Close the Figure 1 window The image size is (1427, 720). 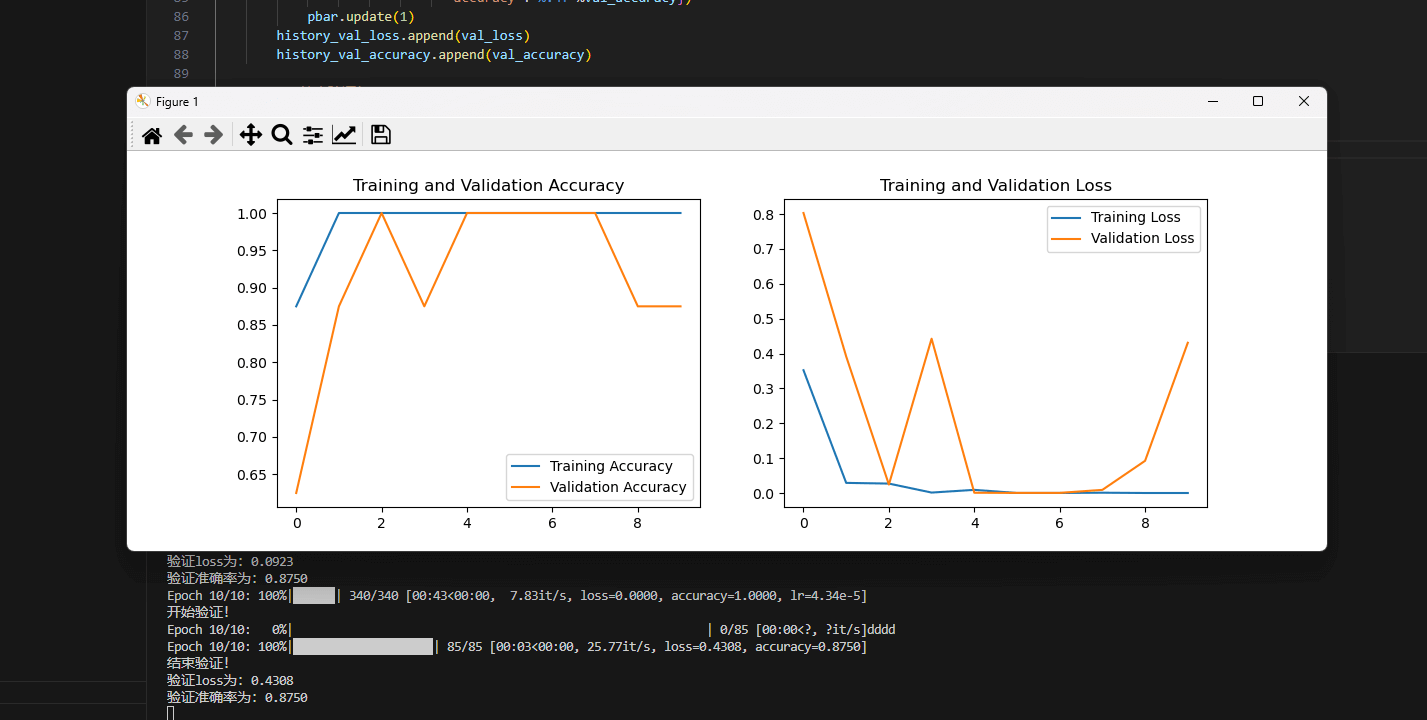[1303, 101]
